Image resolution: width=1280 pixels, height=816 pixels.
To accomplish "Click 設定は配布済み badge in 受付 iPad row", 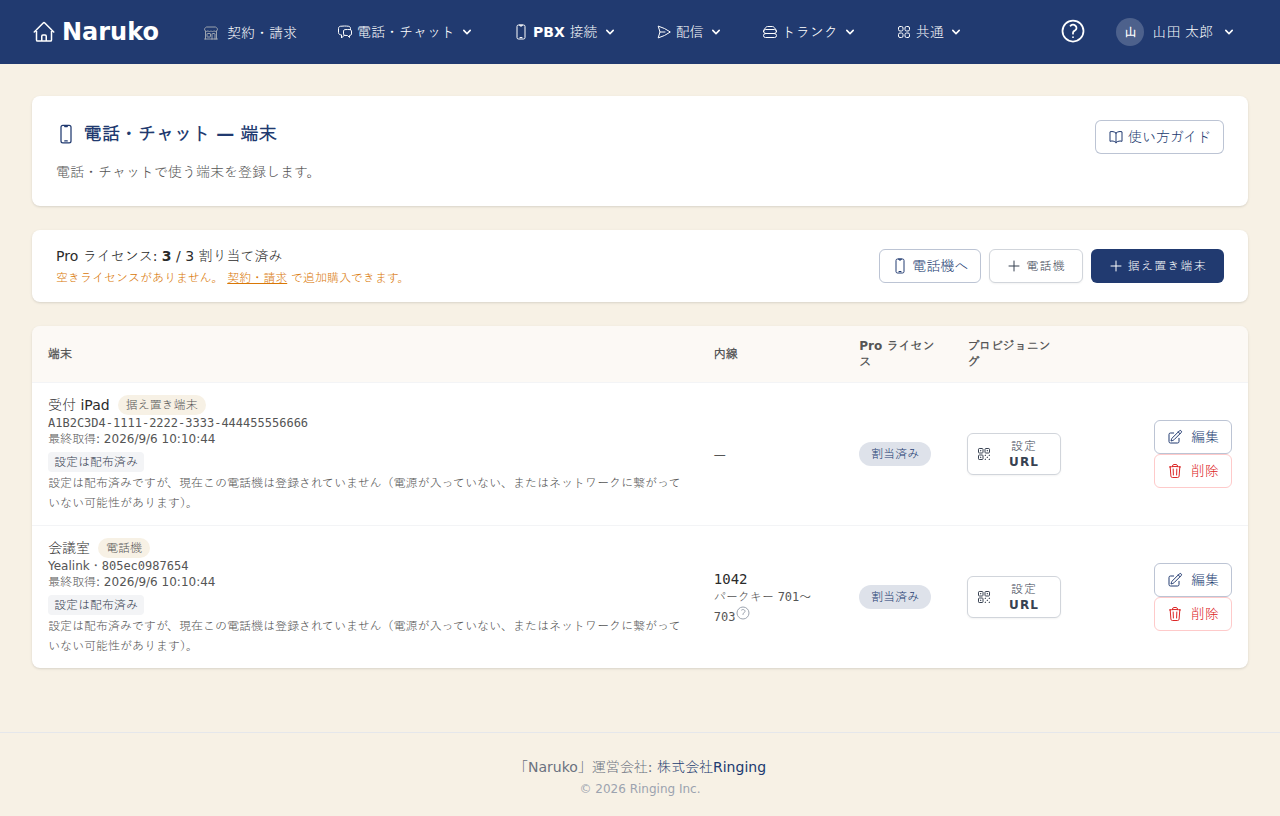I will click(96, 462).
